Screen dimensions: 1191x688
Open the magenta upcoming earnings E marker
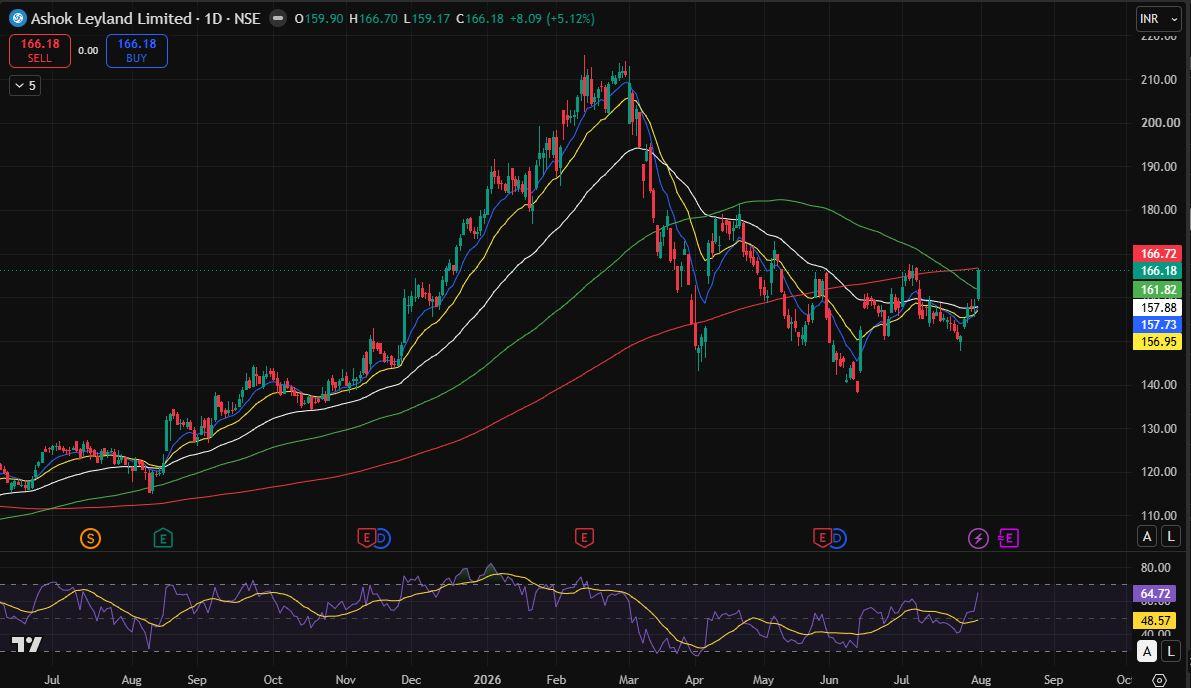tap(1008, 538)
